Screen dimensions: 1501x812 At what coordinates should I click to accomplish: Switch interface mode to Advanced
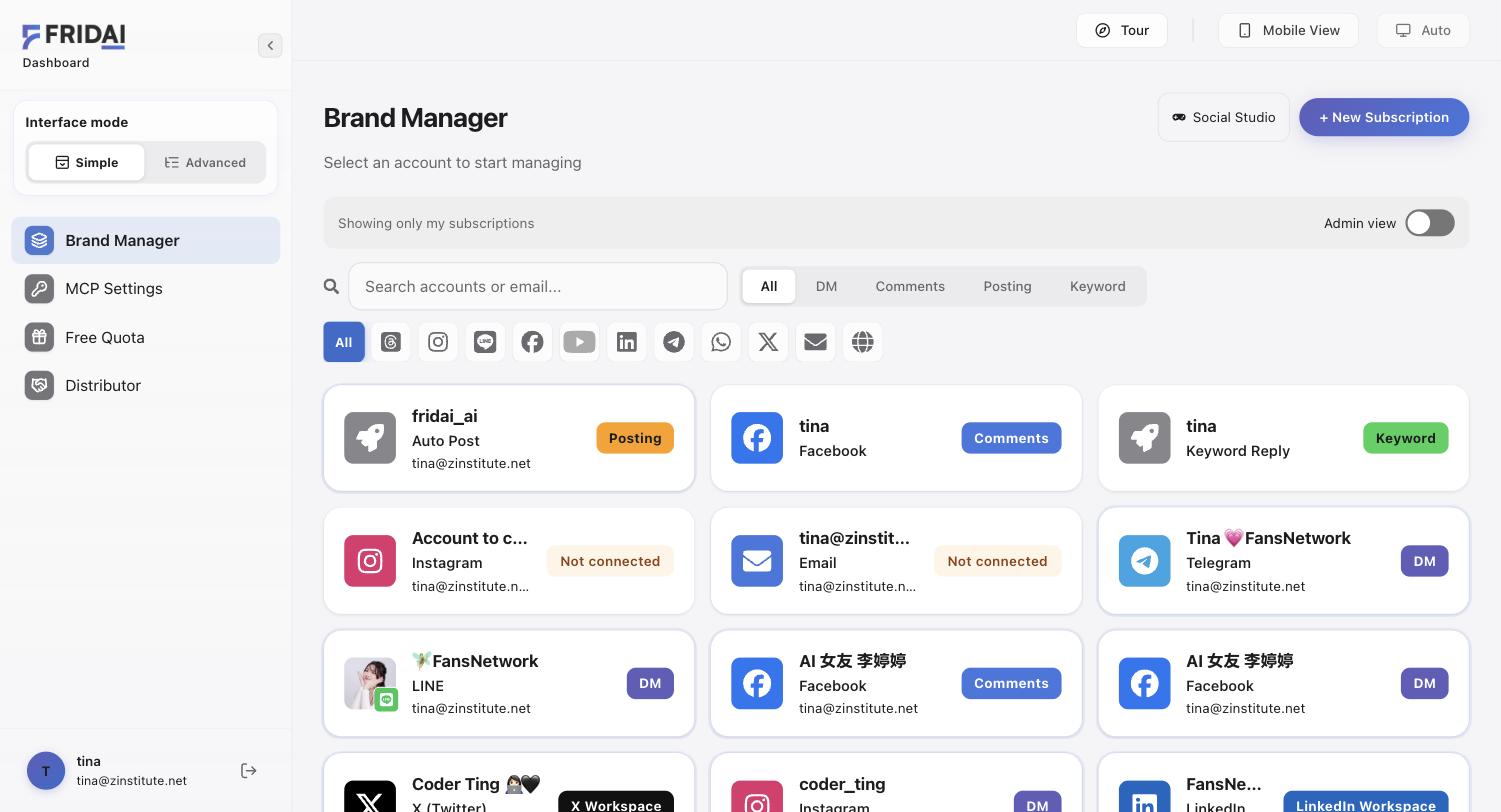pyautogui.click(x=205, y=163)
